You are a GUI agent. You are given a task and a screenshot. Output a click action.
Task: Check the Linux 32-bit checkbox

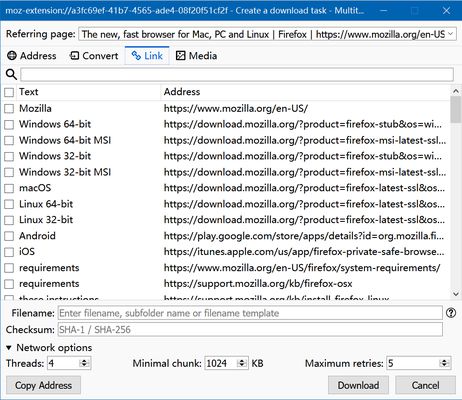(9, 220)
